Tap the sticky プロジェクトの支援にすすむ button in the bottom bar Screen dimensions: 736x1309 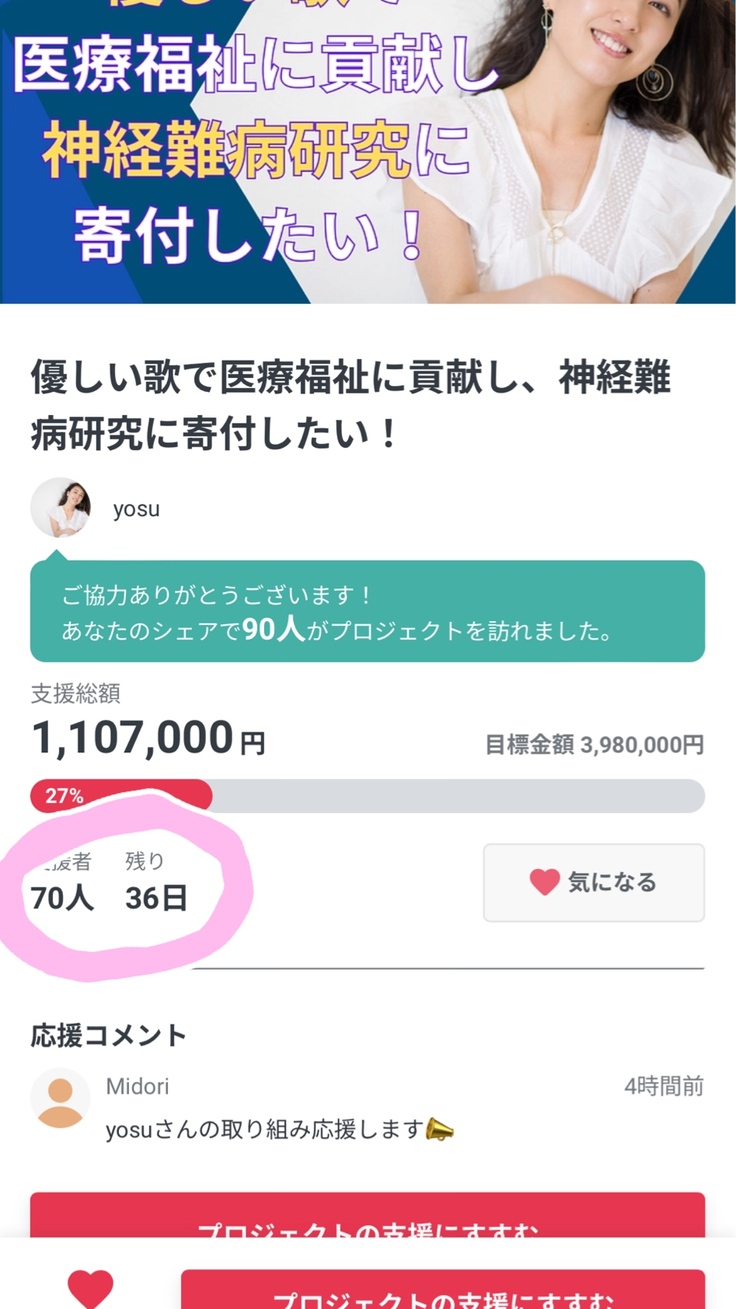[x=442, y=1292]
